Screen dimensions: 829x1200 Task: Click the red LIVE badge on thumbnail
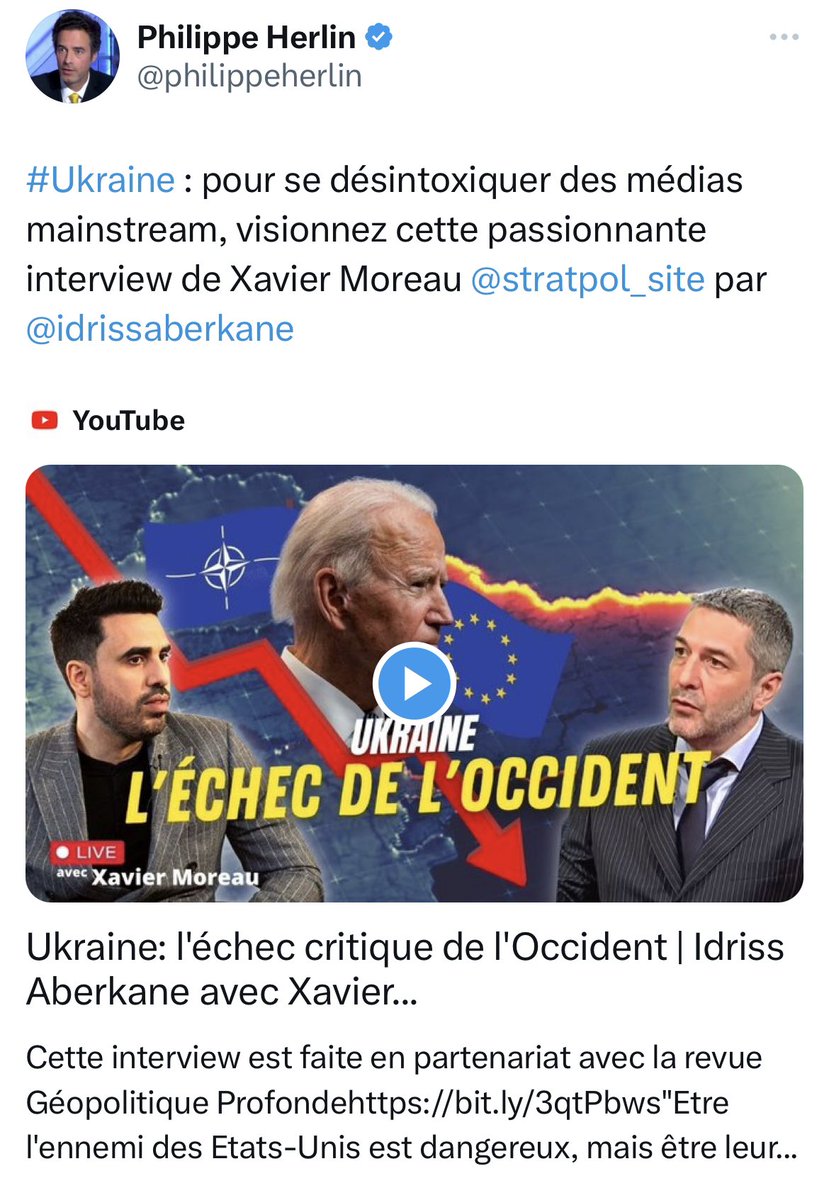click(86, 852)
